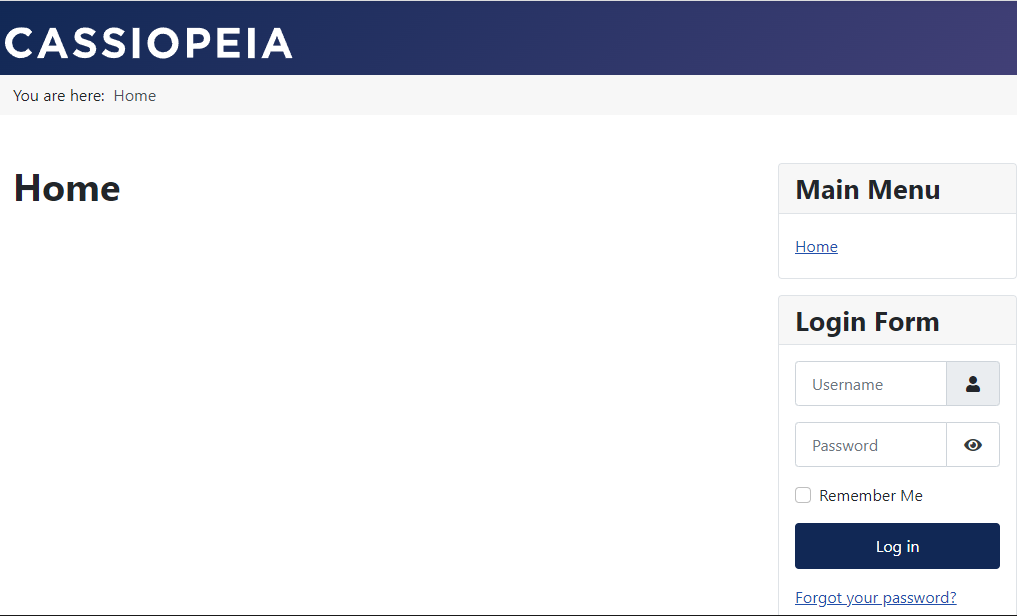Focus the Password input field
Viewport: 1017px width, 616px height.
tap(870, 445)
